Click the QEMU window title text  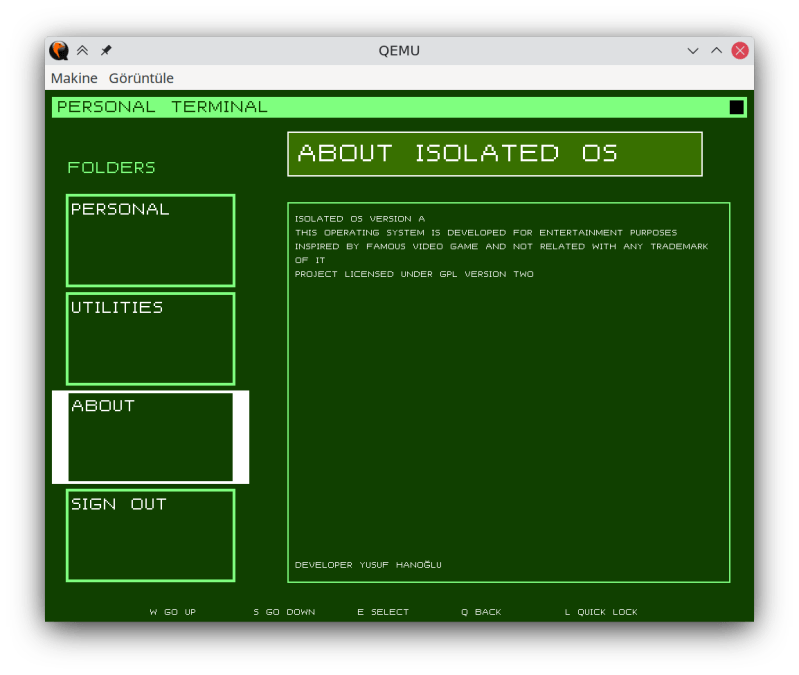[x=399, y=50]
